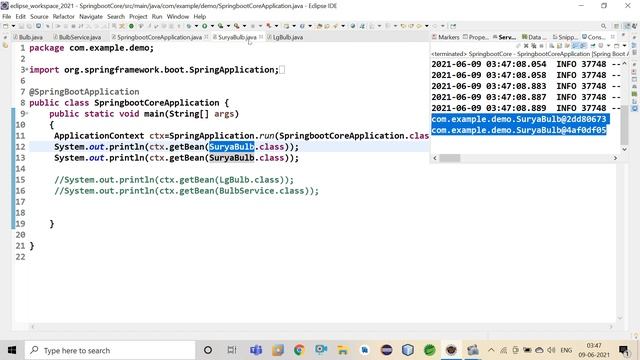Screen dimensions: 640x360
Task: Open the Window menu
Action: coord(178,16)
